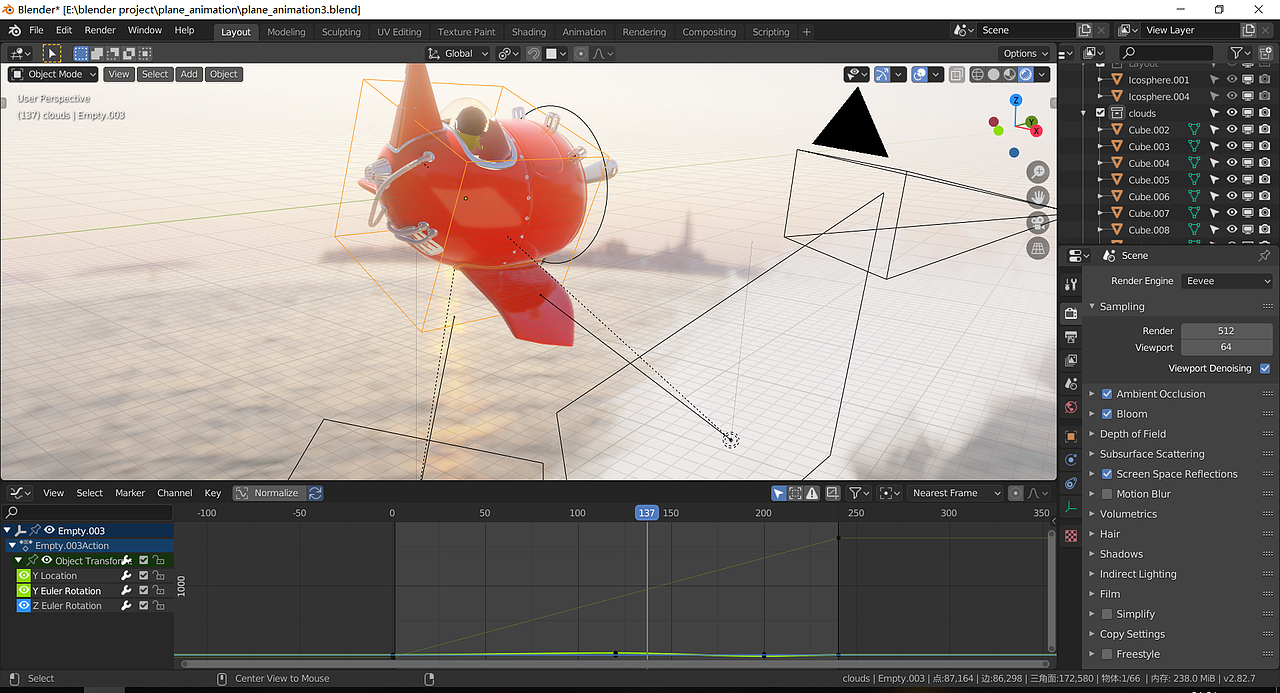Image resolution: width=1280 pixels, height=693 pixels.
Task: Open the viewport Options dropdown
Action: pos(1025,53)
